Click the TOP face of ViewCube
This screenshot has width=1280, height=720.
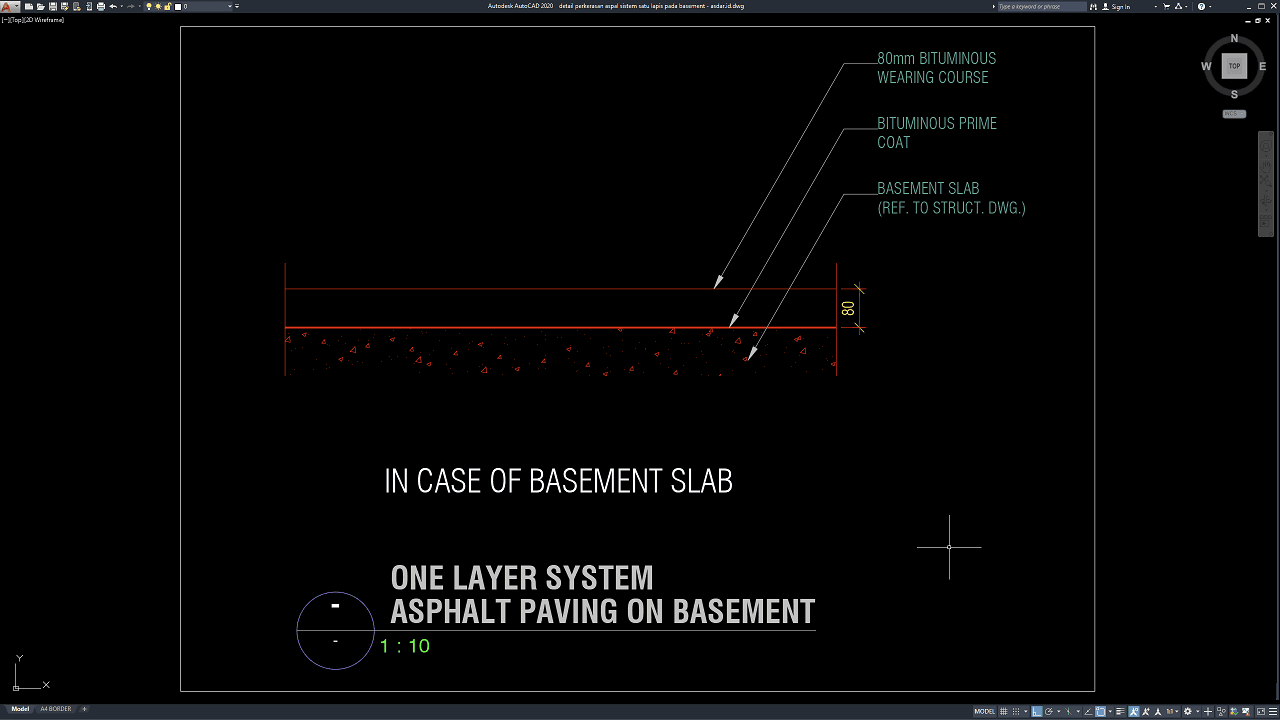[1234, 66]
